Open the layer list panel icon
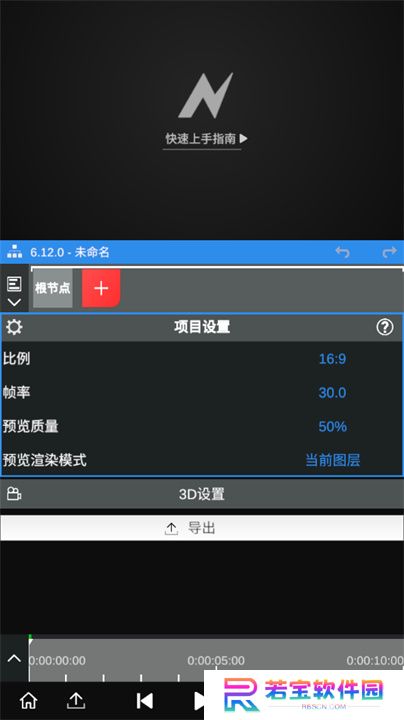The image size is (404, 720). click(14, 284)
